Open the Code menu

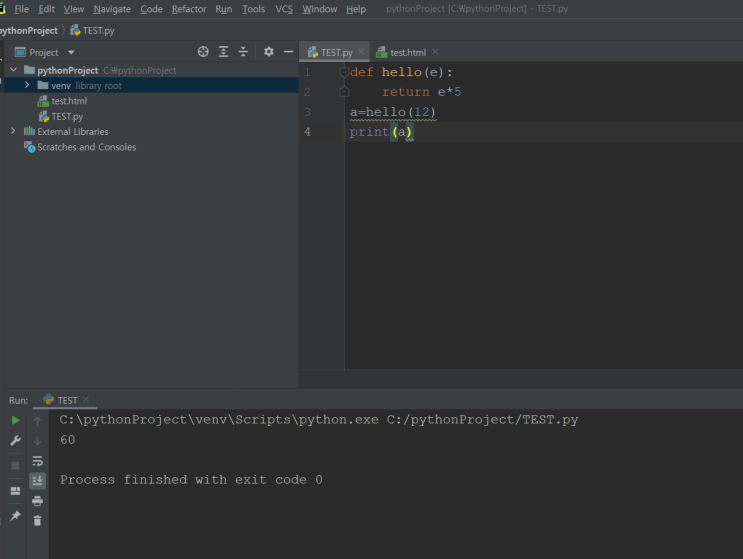(151, 9)
